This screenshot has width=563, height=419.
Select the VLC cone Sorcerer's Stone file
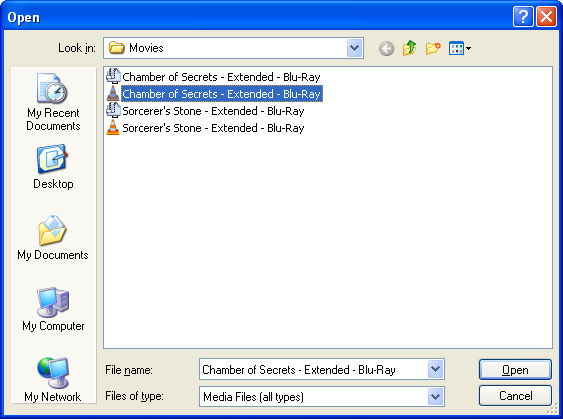point(205,128)
